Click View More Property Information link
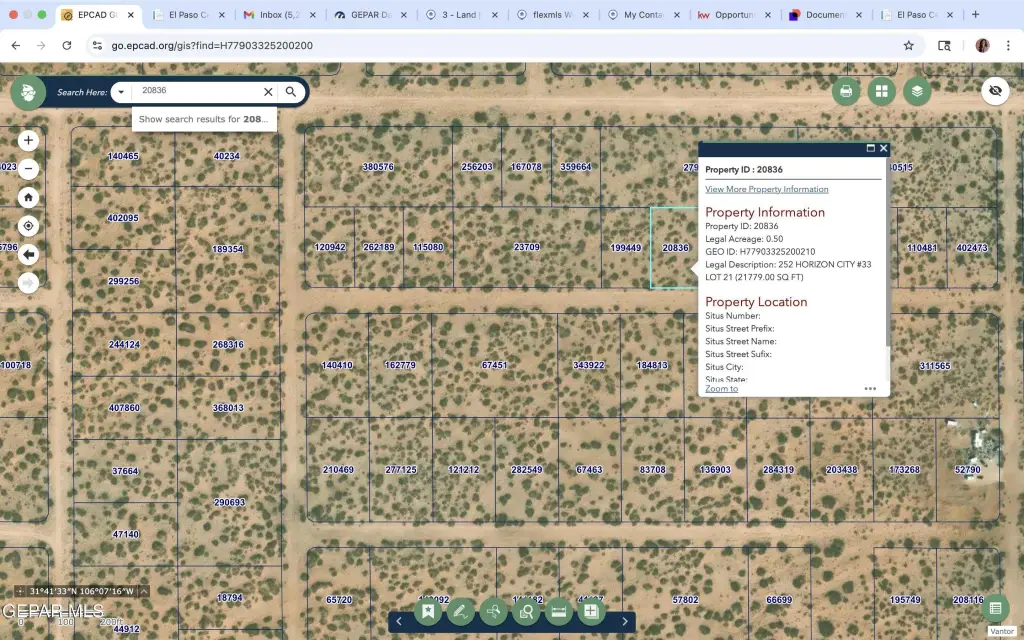 pos(766,189)
